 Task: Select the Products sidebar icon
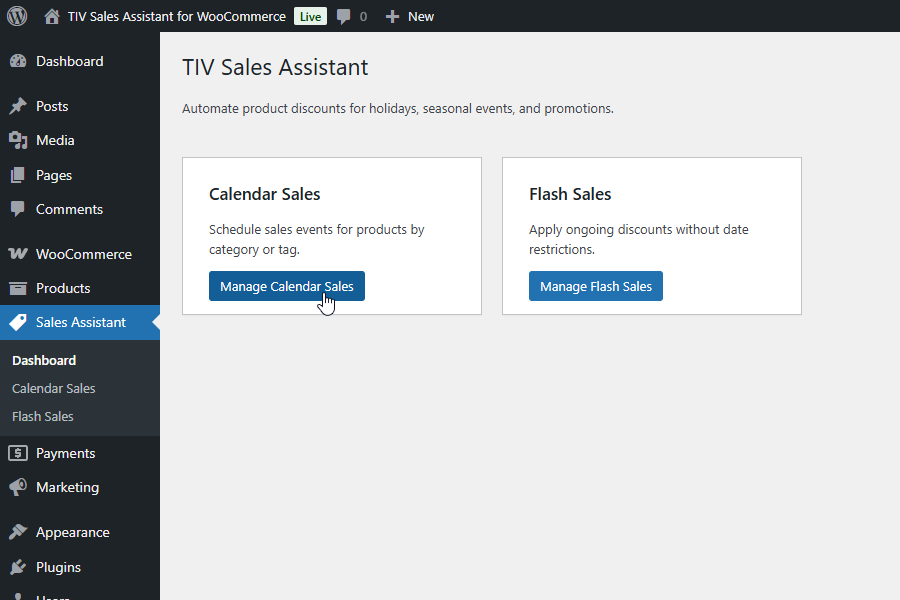(x=20, y=288)
